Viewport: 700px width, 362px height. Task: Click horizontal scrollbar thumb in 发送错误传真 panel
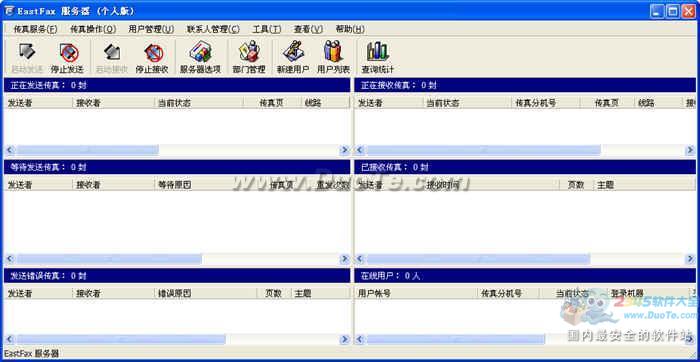[x=121, y=340]
